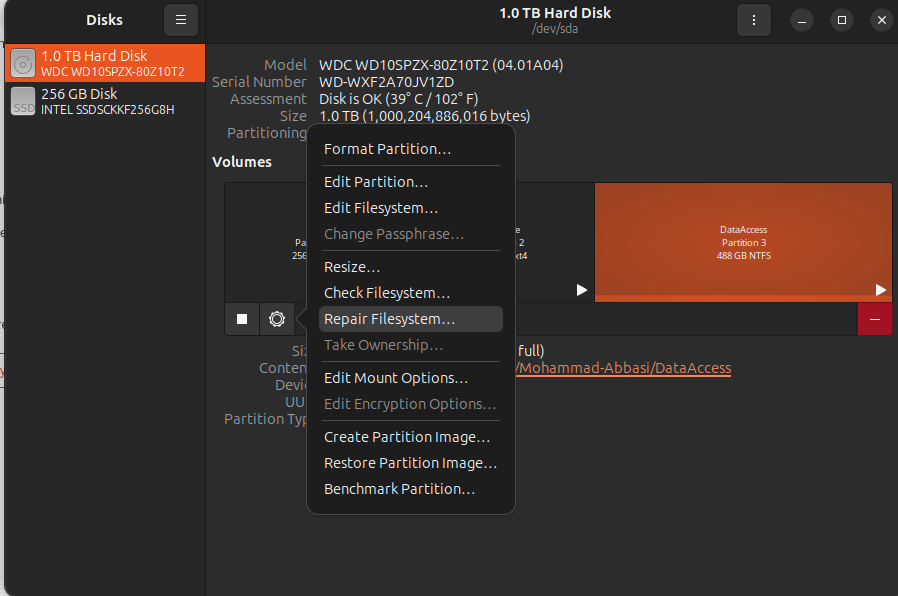This screenshot has height=596, width=898.
Task: Click Repair Filesystem menu item
Action: (389, 319)
